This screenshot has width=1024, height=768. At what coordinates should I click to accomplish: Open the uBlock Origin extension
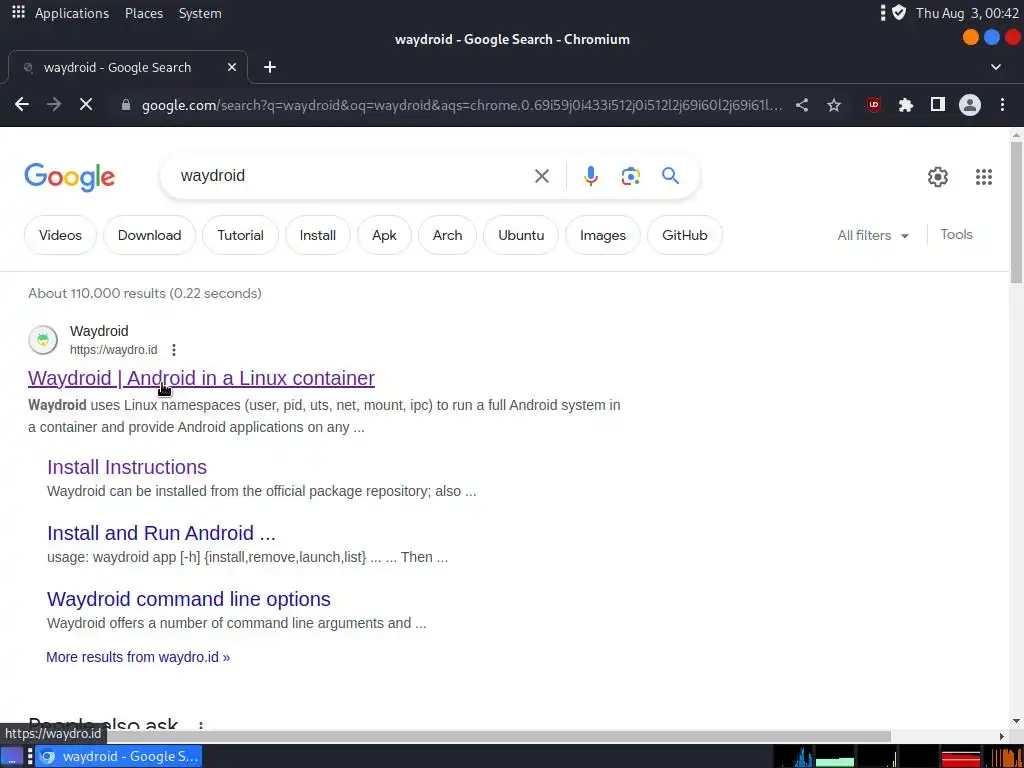pos(873,104)
